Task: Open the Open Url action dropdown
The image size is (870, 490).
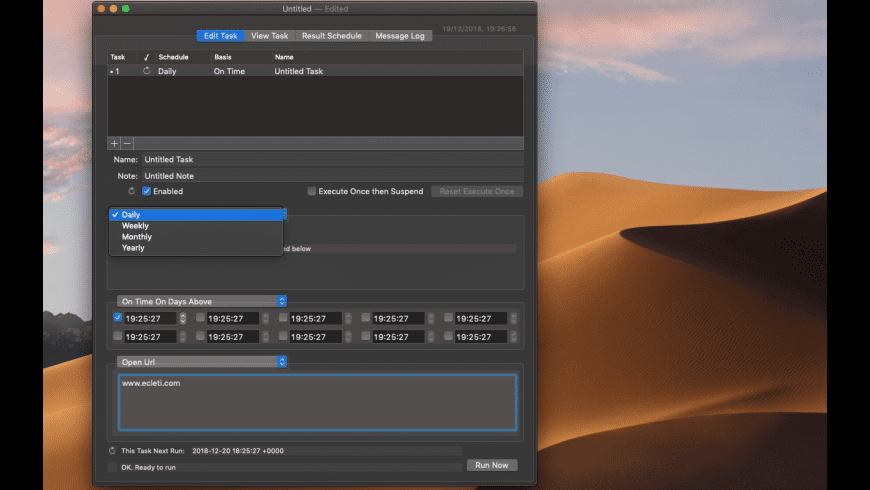Action: click(202, 361)
